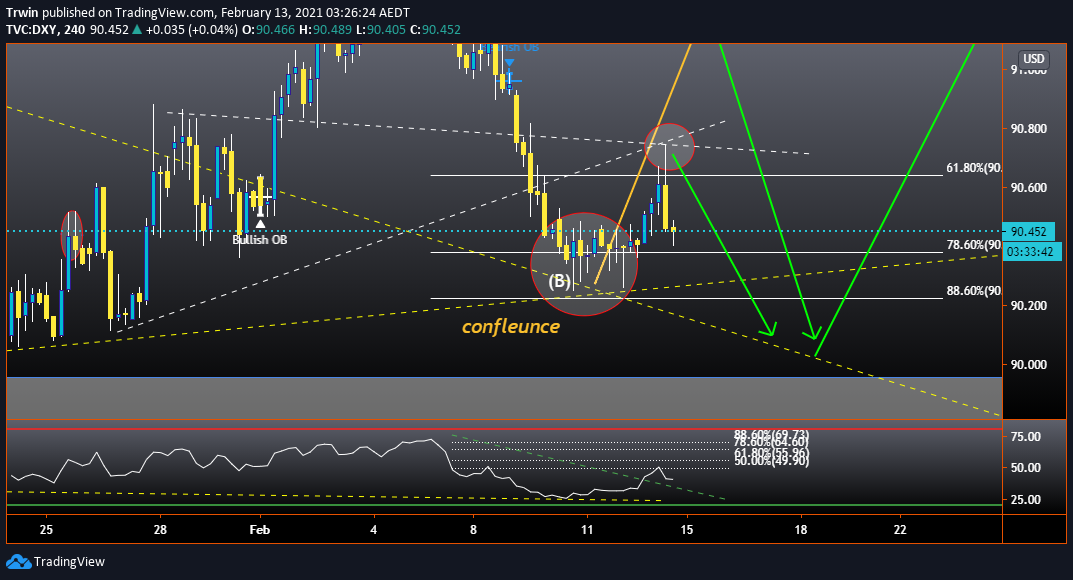Click the 61.80% Fibonacci level label

tap(974, 168)
